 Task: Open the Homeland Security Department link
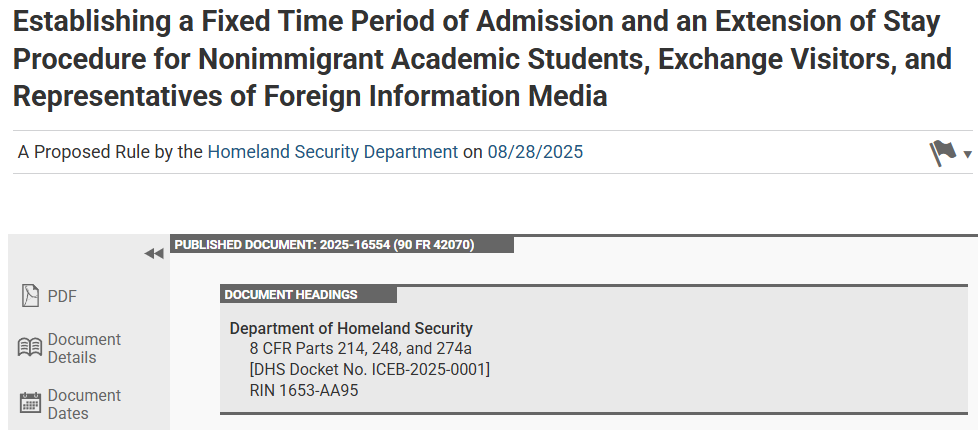click(332, 152)
